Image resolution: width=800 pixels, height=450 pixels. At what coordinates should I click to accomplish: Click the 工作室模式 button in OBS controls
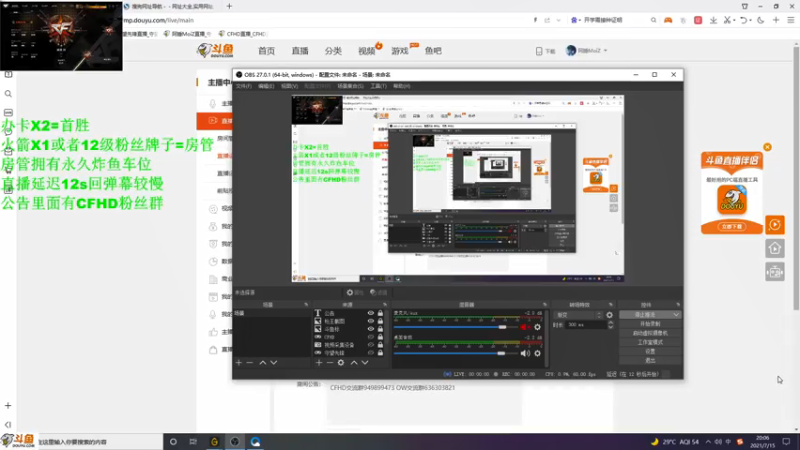650,342
